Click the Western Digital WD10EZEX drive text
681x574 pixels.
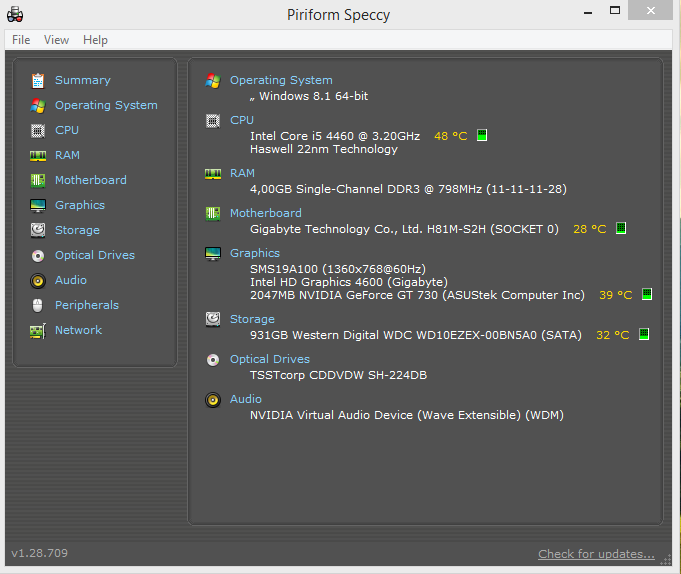point(416,335)
